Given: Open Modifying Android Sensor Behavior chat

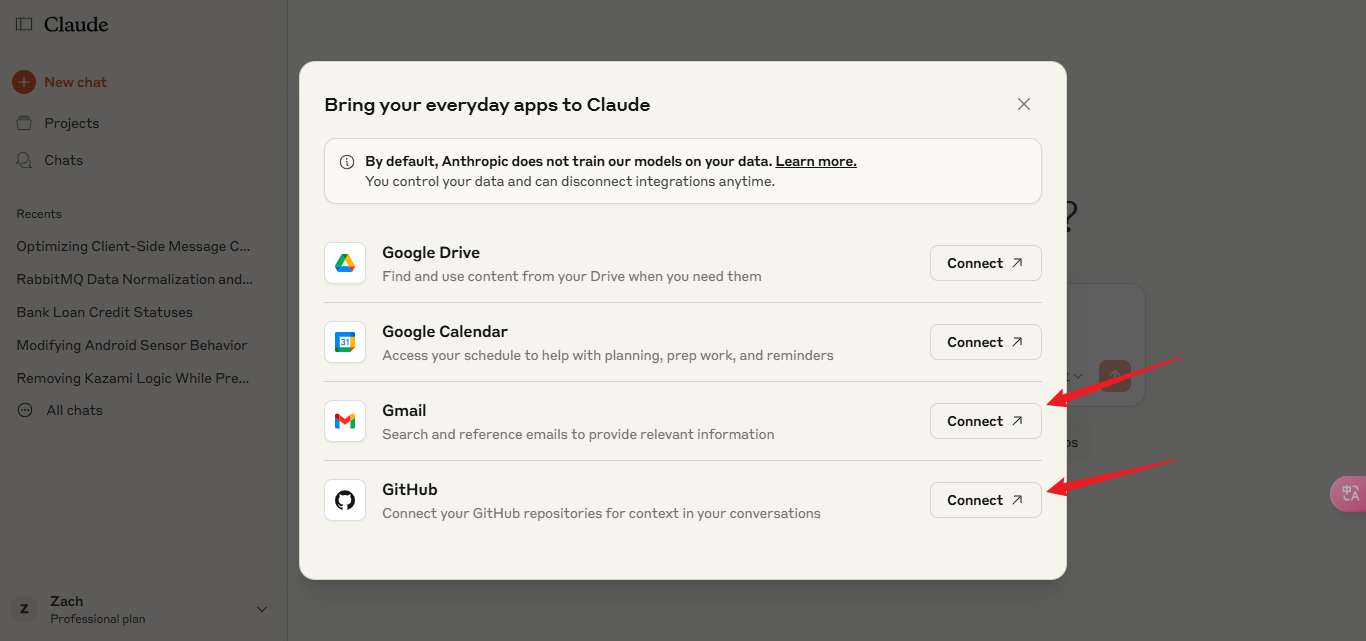Looking at the screenshot, I should pyautogui.click(x=132, y=345).
